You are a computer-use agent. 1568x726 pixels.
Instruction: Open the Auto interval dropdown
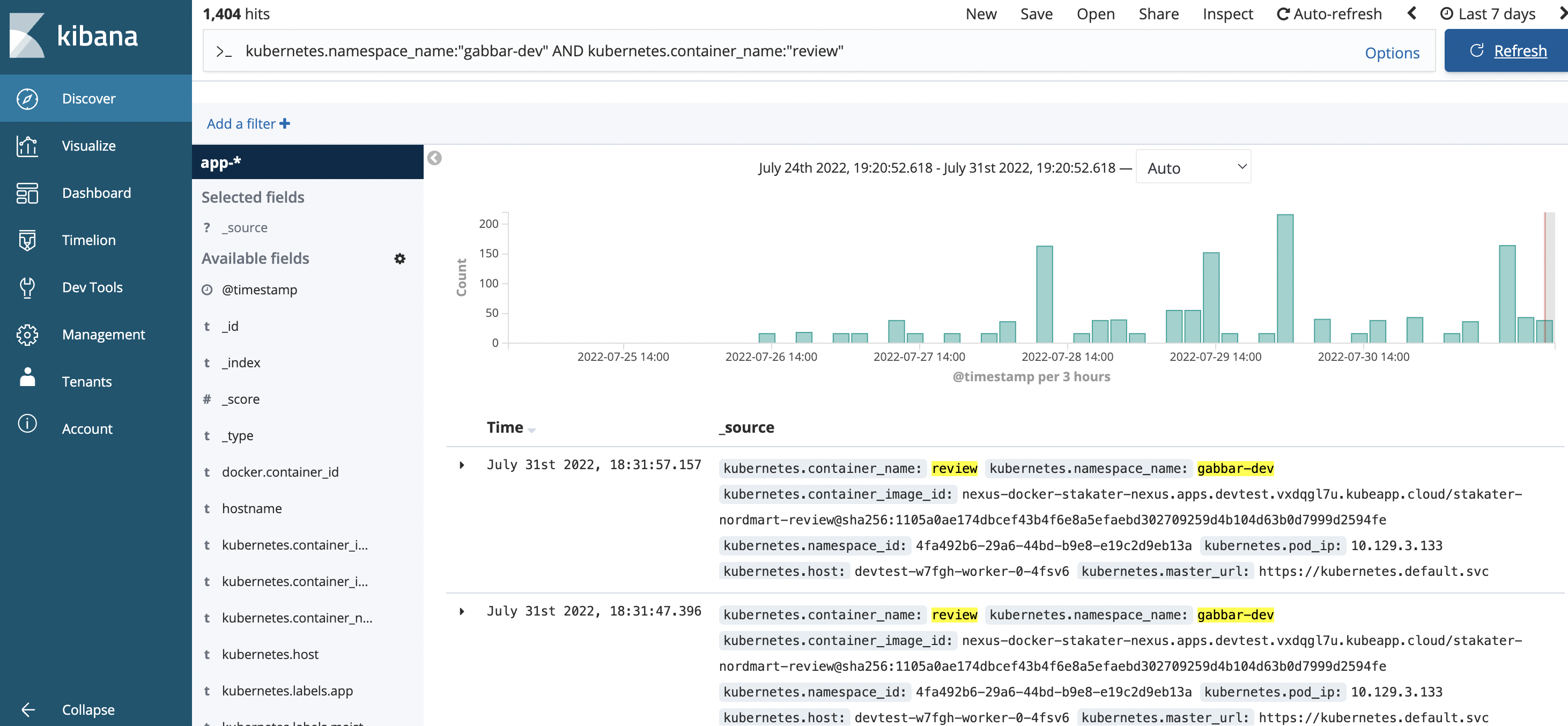coord(1193,167)
